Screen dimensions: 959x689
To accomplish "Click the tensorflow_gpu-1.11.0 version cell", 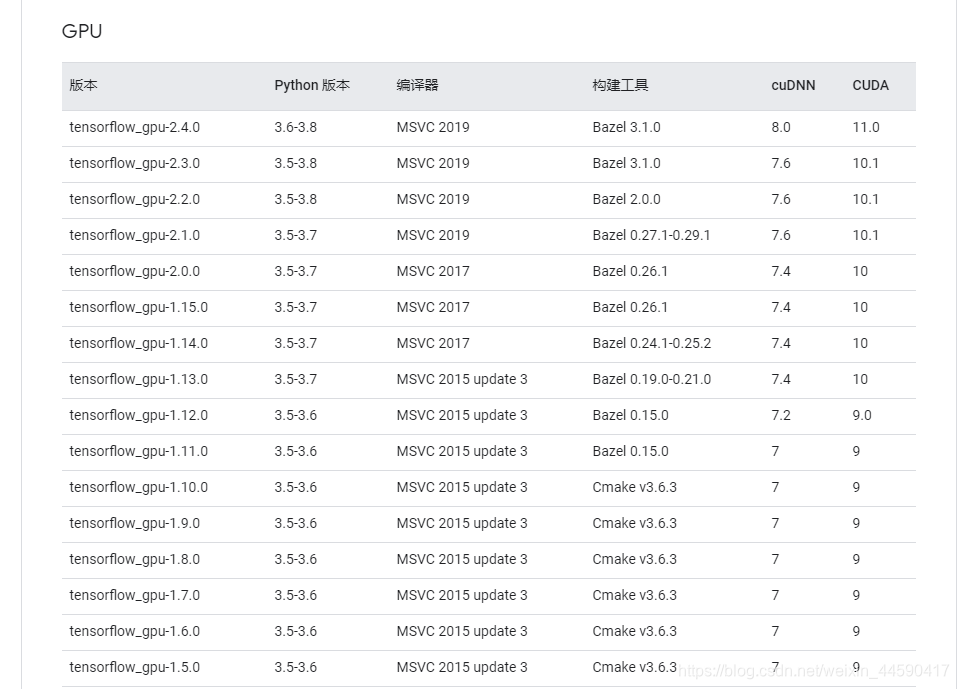I will (138, 452).
